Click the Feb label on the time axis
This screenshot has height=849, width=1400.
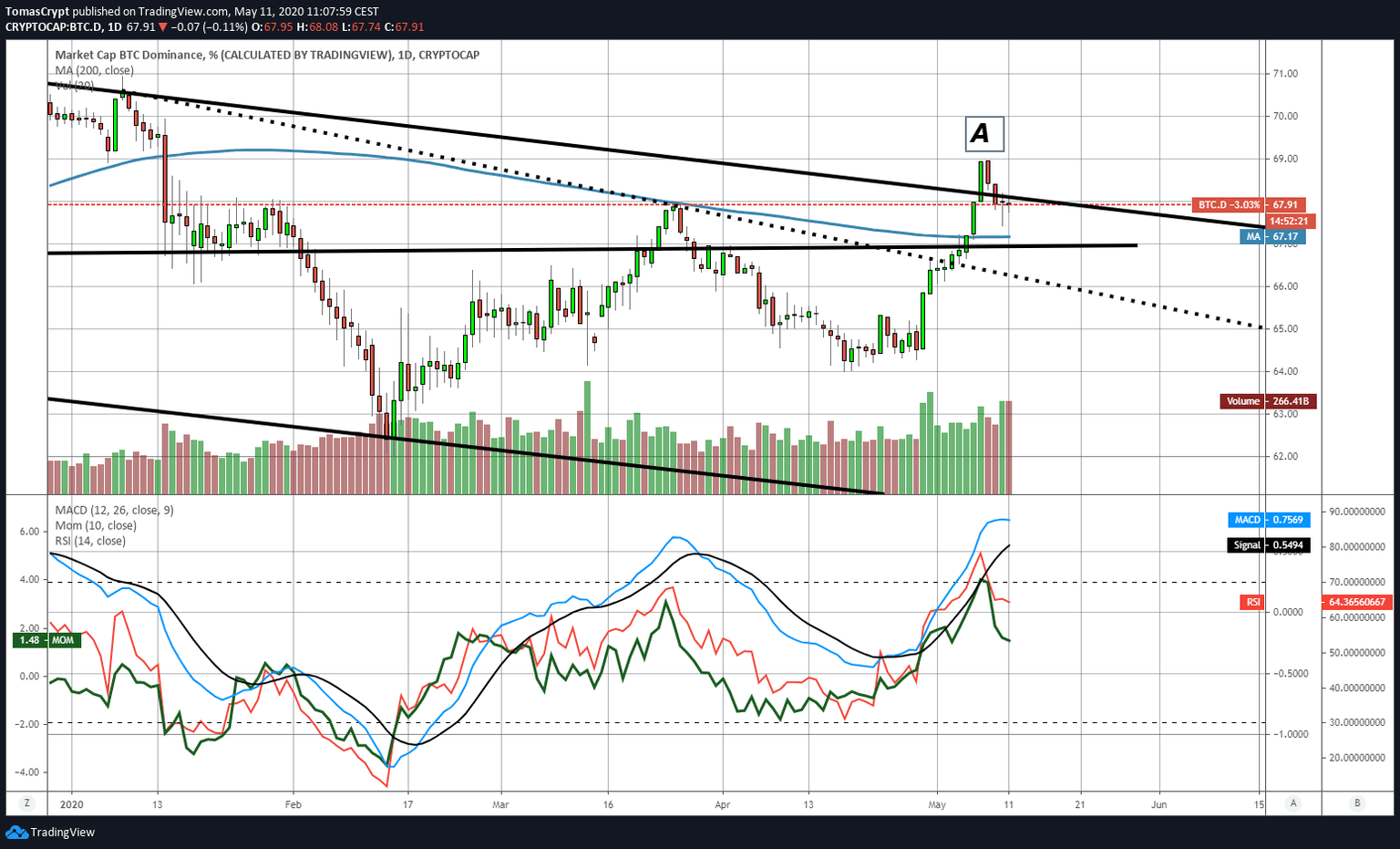tap(293, 805)
